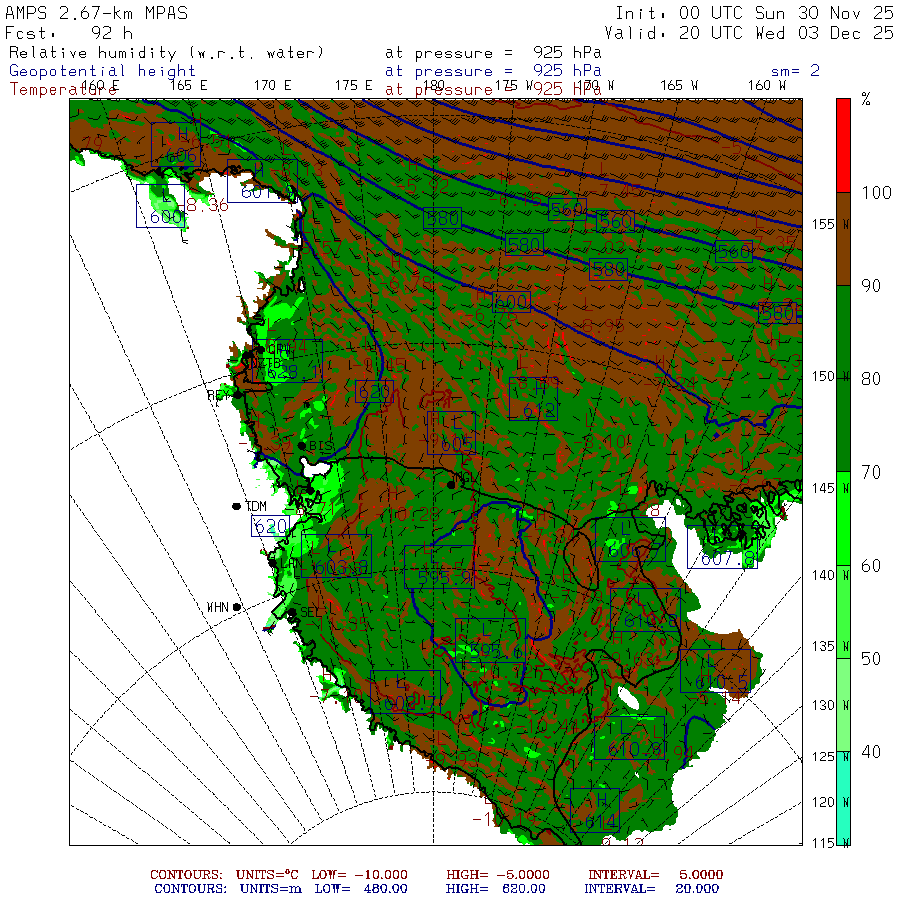Click the 'sm= 2' smoothing label

coord(795,71)
